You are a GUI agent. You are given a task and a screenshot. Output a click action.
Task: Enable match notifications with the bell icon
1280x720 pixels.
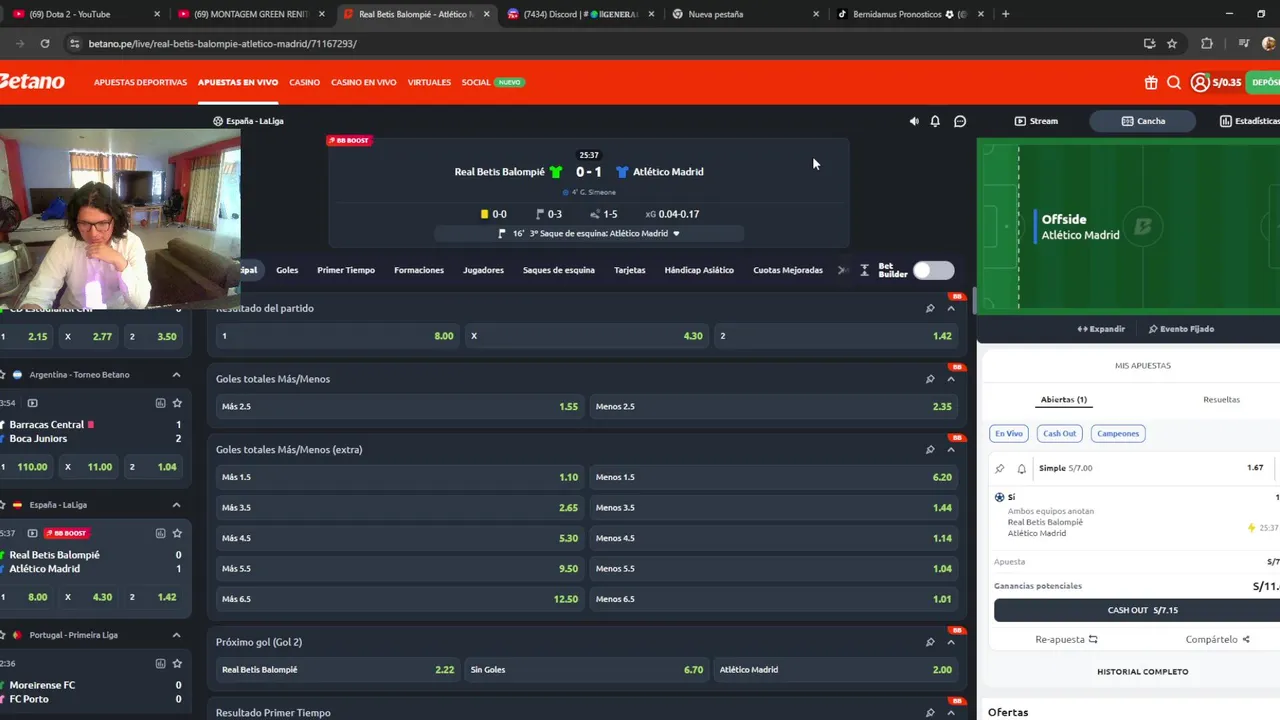(935, 121)
